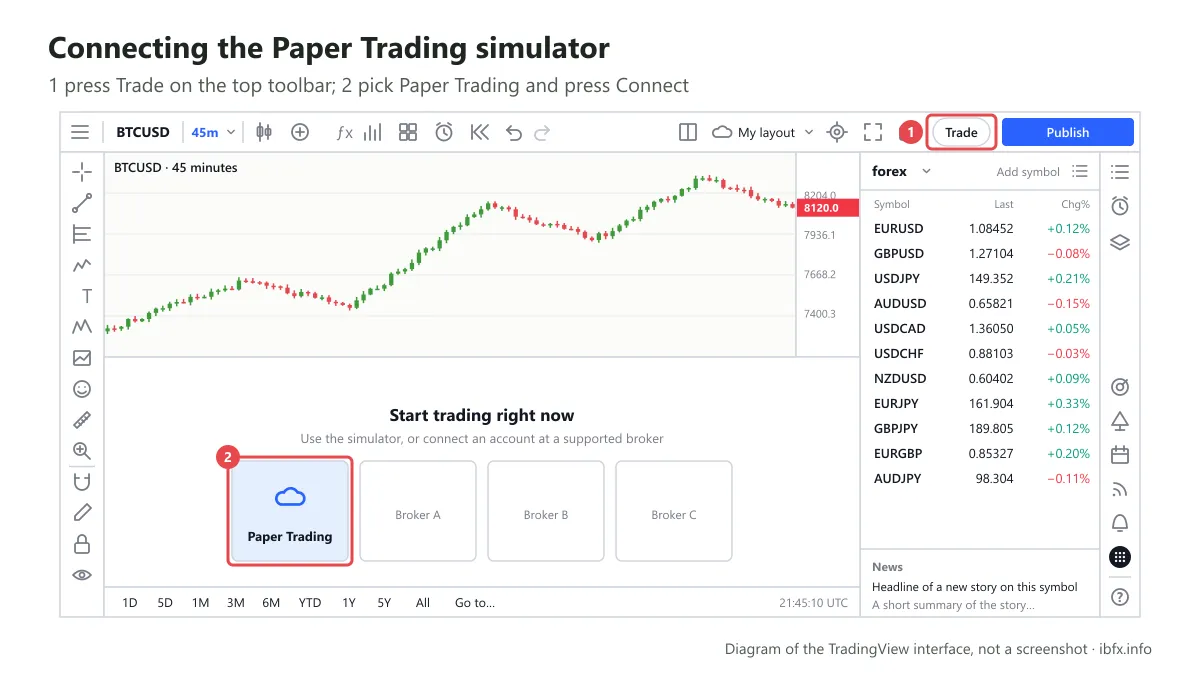Screen dimensions: 1200x675
Task: Open the right sidebar help question icon
Action: (1120, 597)
